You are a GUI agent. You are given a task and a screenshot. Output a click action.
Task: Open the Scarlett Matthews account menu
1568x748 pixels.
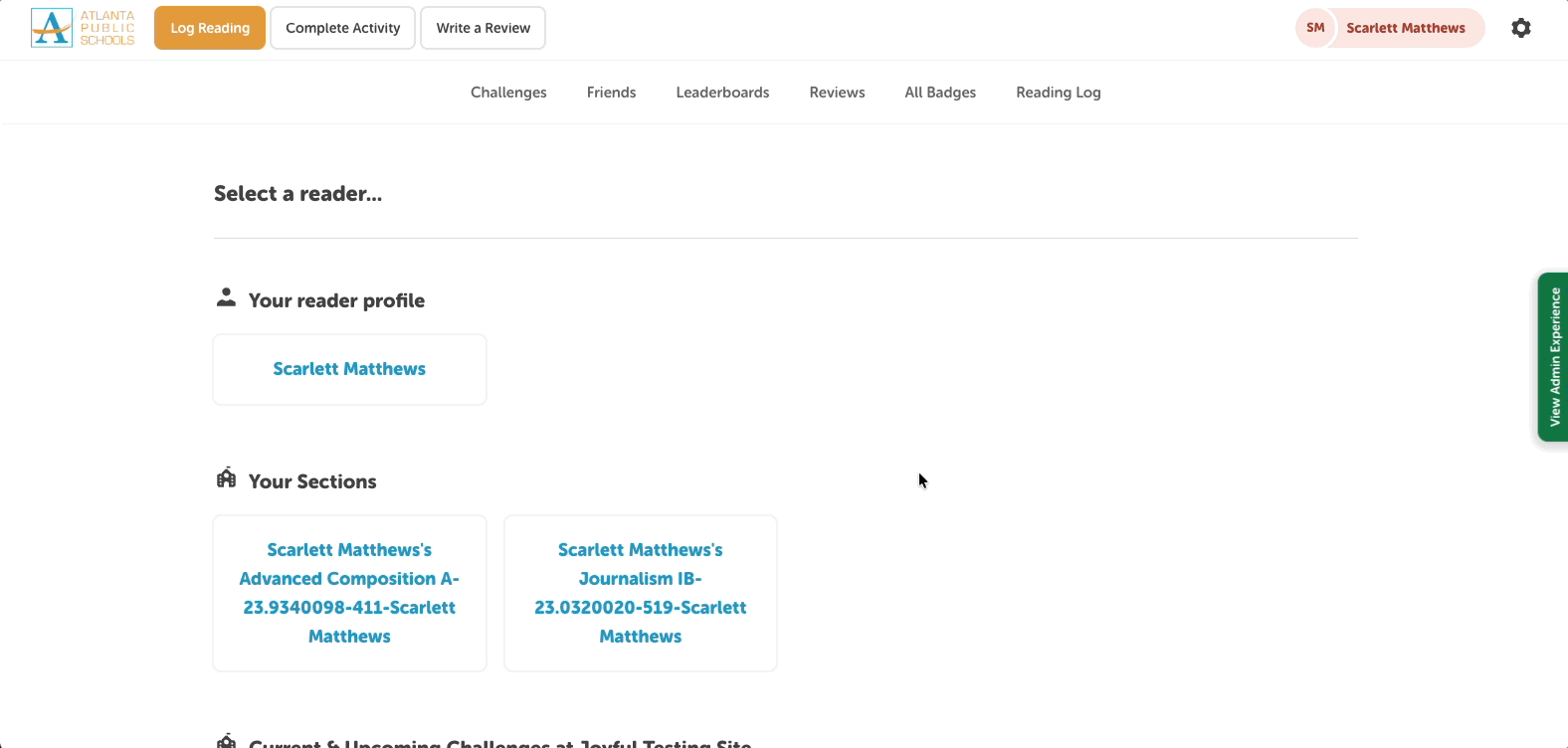pyautogui.click(x=1390, y=28)
